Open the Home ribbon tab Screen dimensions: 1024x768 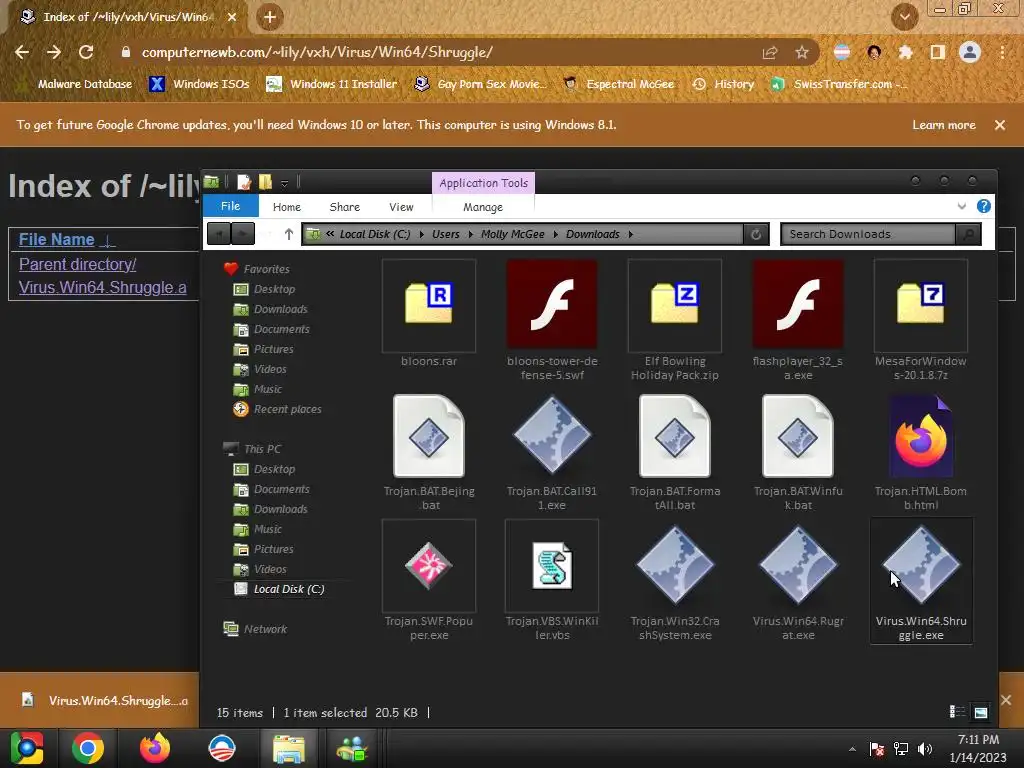click(x=287, y=207)
